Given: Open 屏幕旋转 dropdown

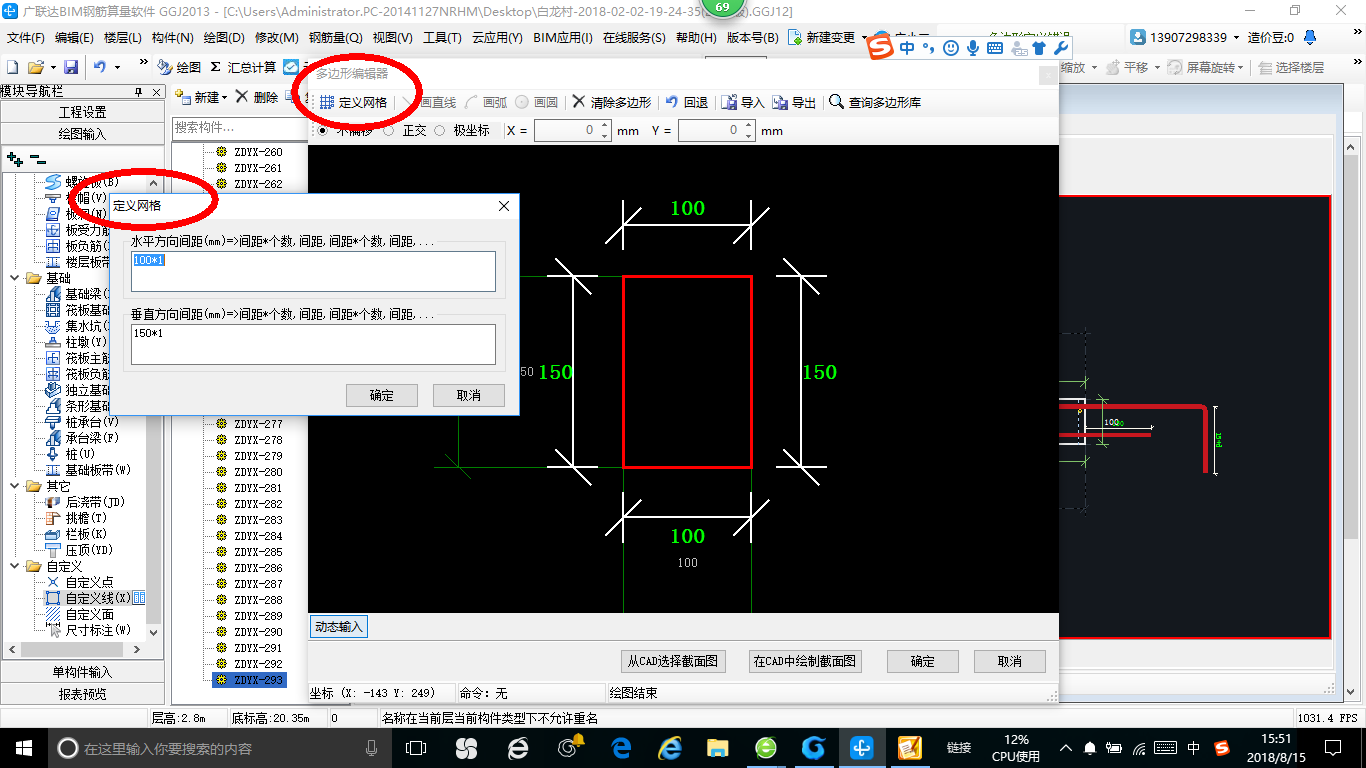Looking at the screenshot, I should click(1241, 67).
